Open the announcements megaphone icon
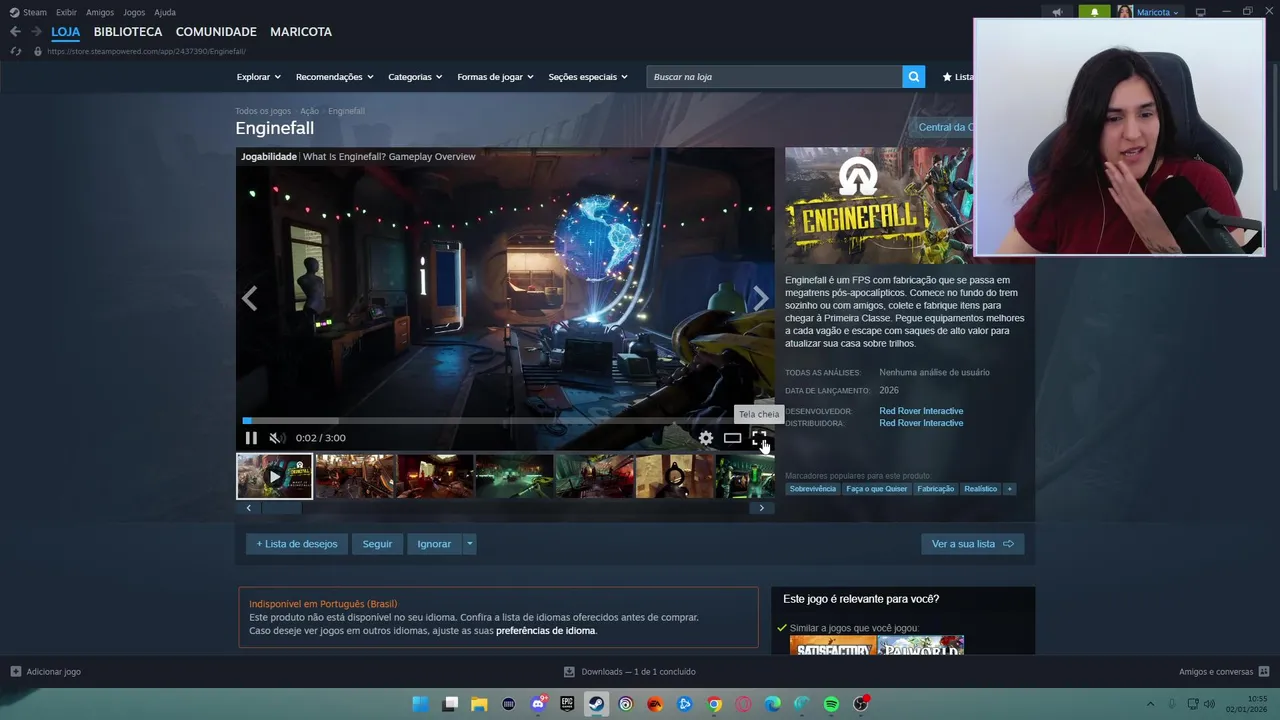The image size is (1280, 720). [x=1057, y=12]
